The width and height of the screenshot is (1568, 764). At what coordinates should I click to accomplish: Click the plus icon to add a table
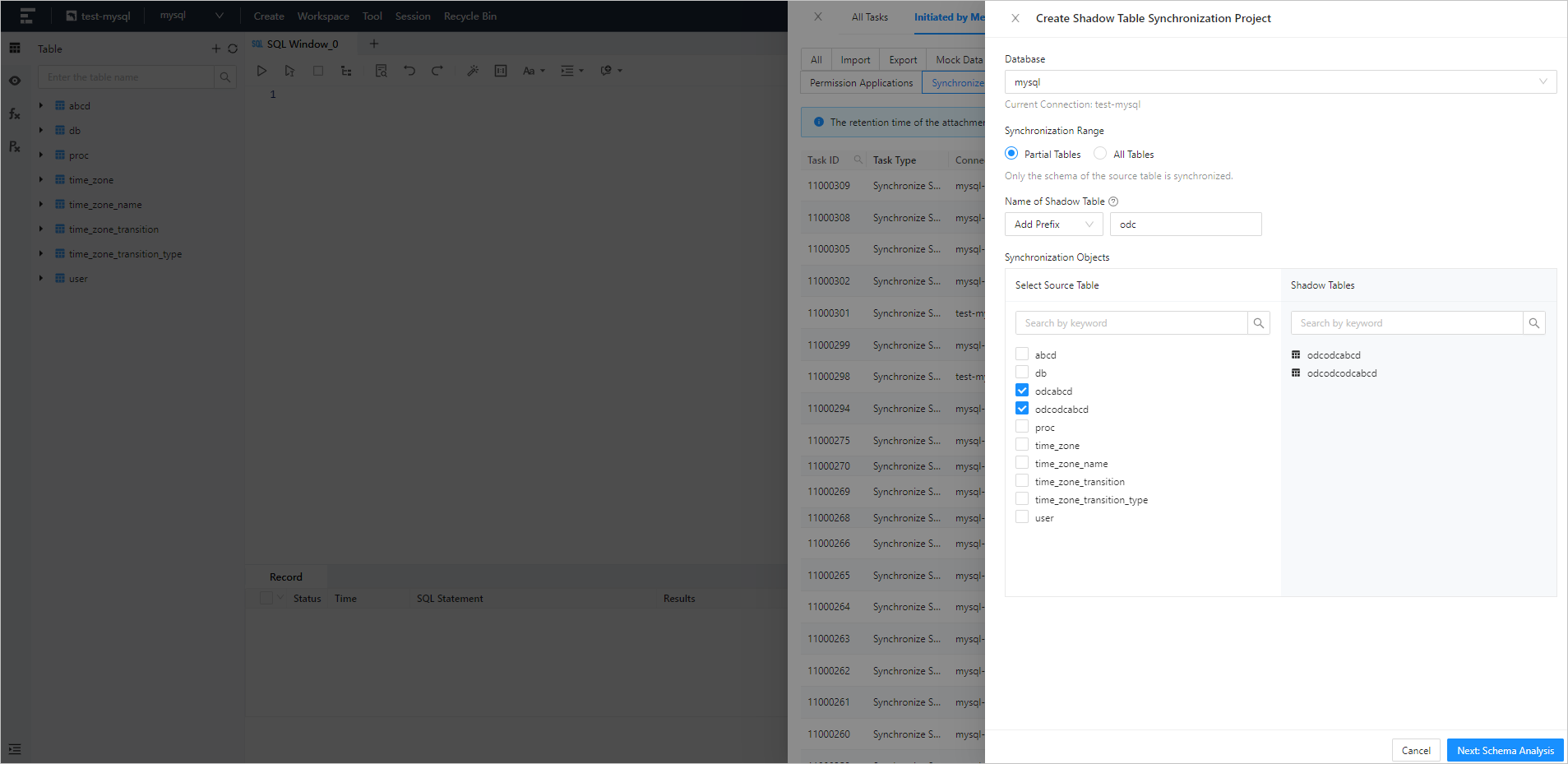coord(216,49)
